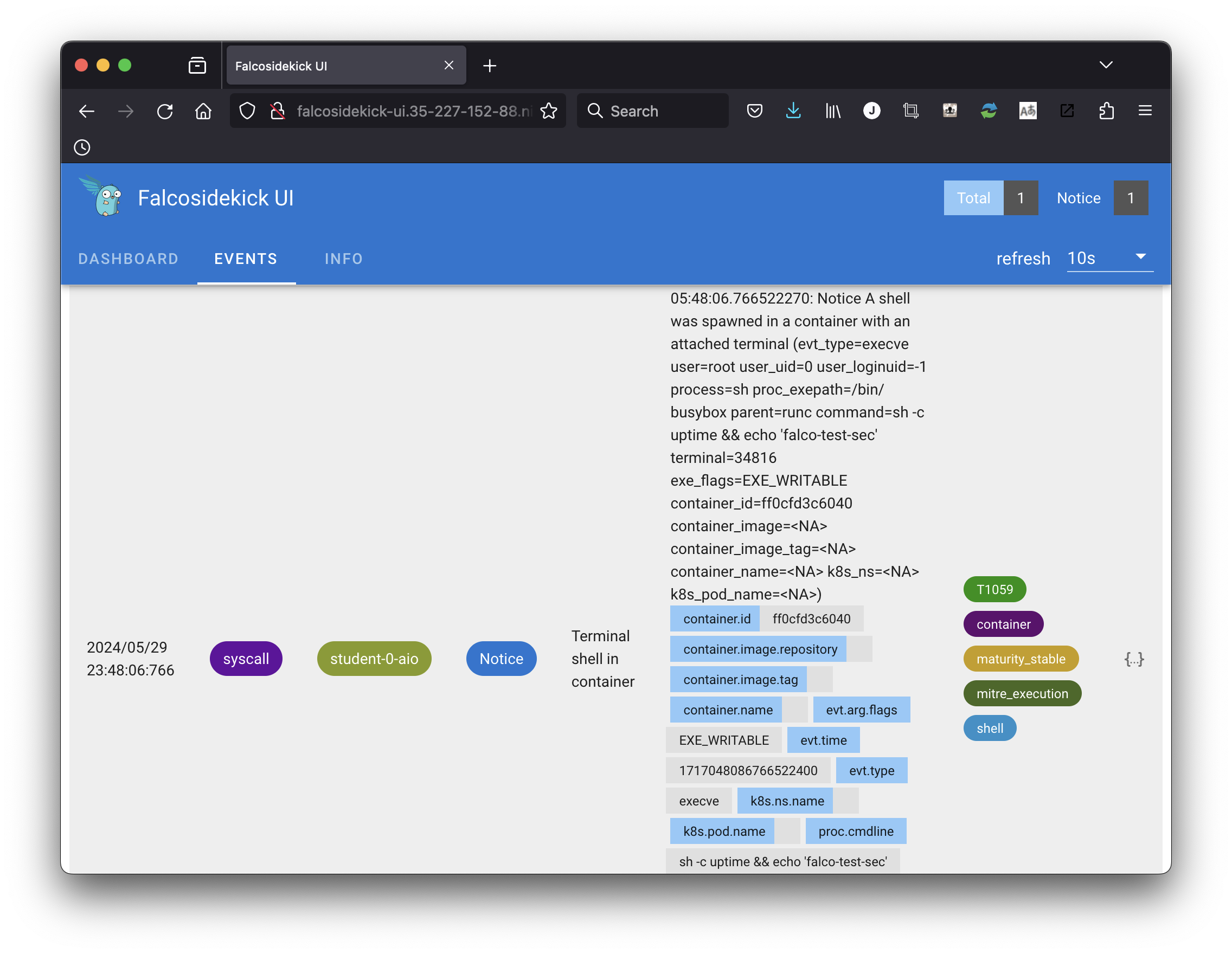Click the container.image.repository field chip
This screenshot has width=1232, height=954.
758,649
